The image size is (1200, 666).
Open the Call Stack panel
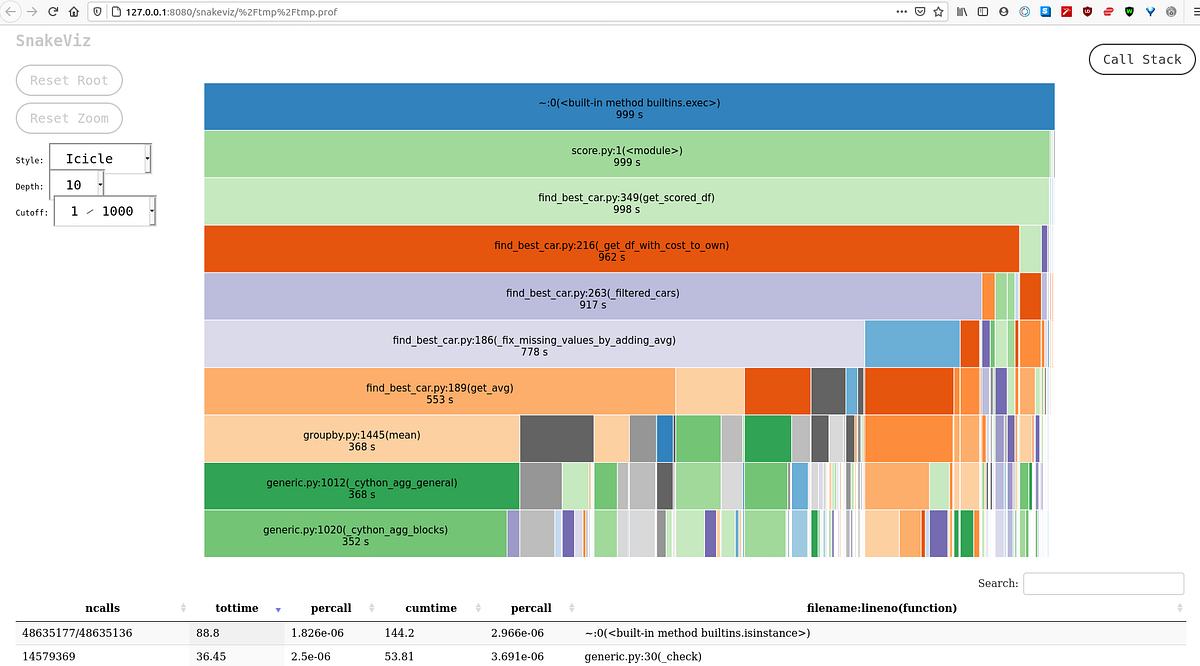[1141, 59]
